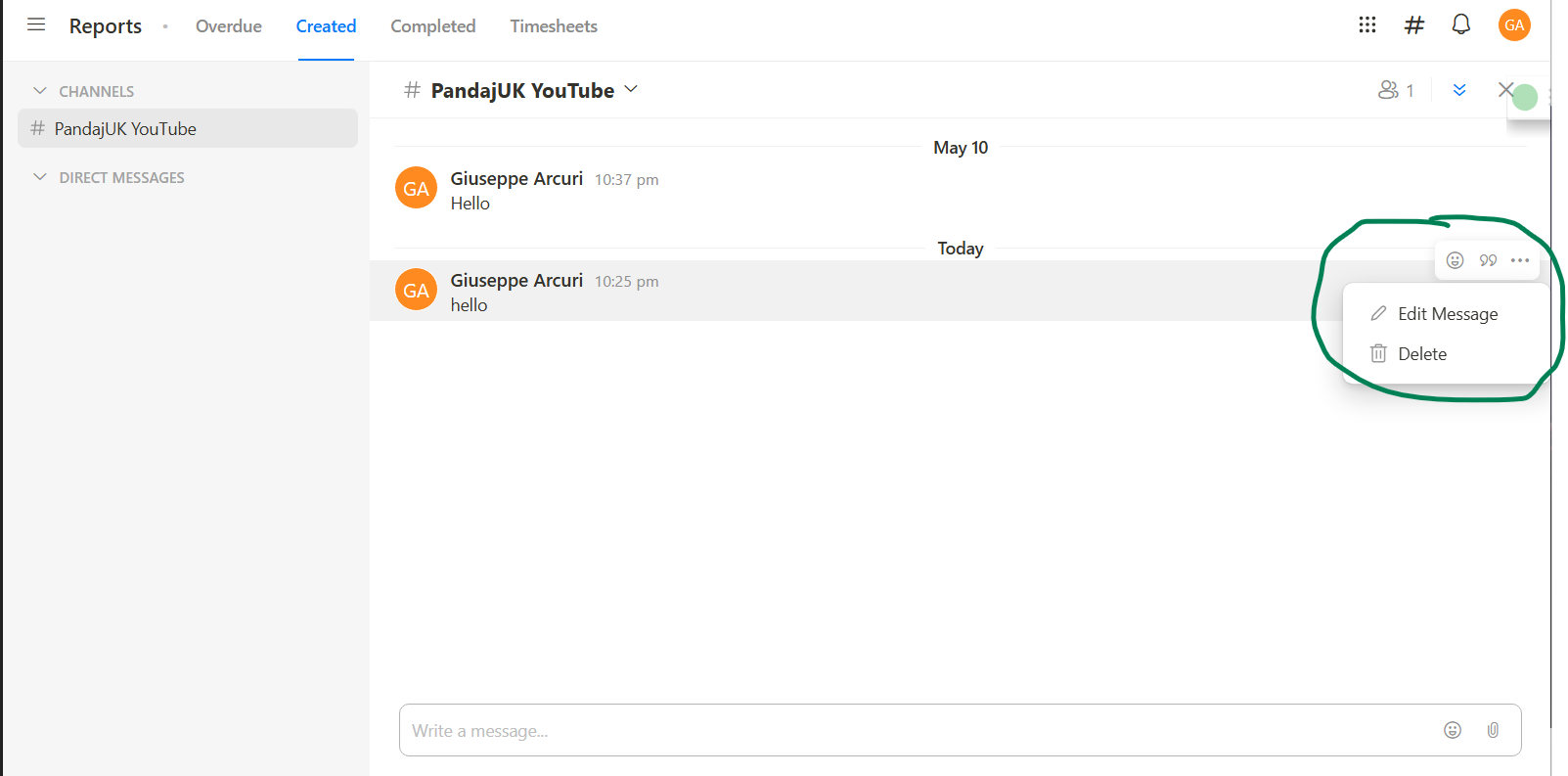Click the GA user avatar in top bar

pyautogui.click(x=1514, y=25)
